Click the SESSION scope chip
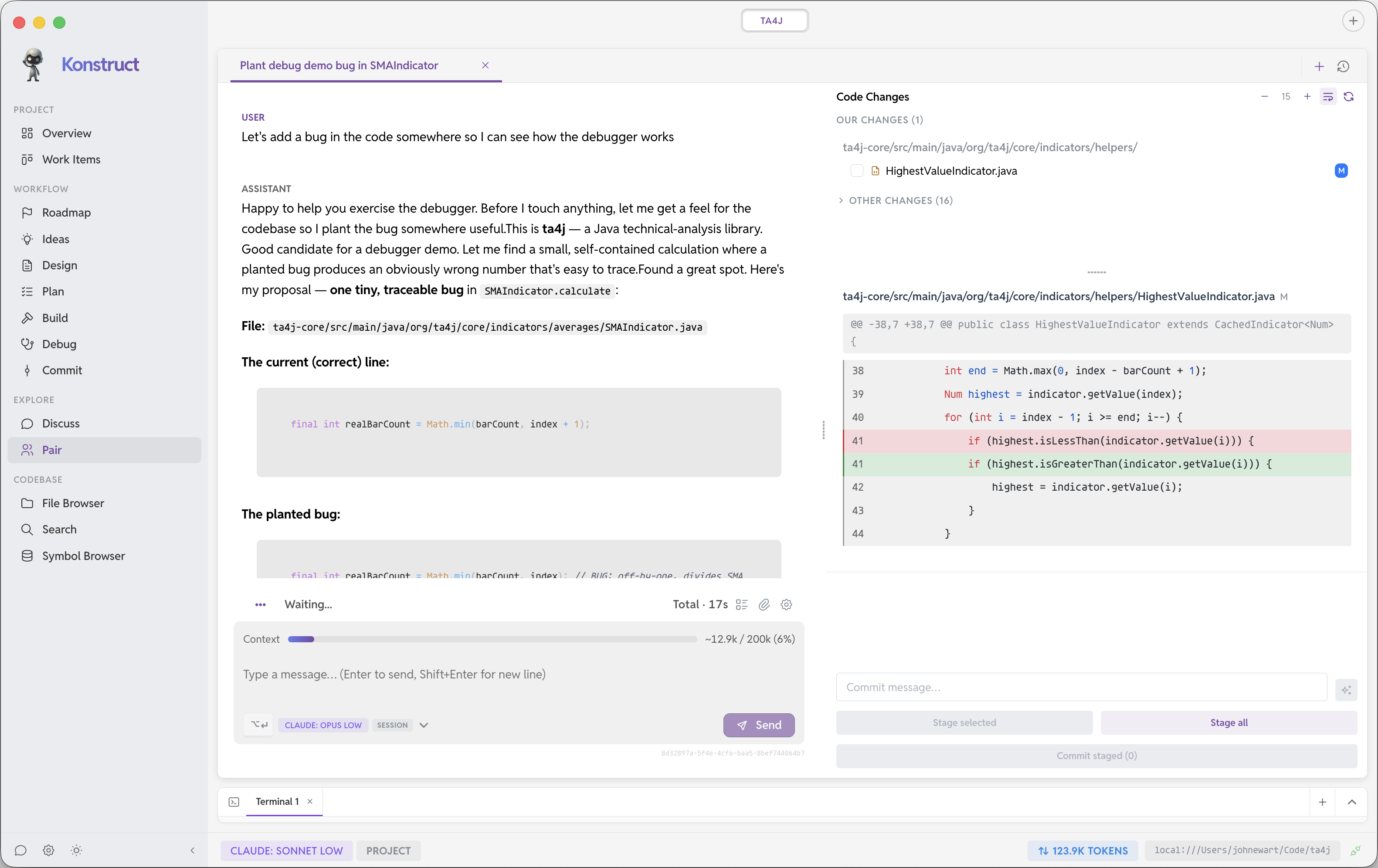 (x=392, y=725)
